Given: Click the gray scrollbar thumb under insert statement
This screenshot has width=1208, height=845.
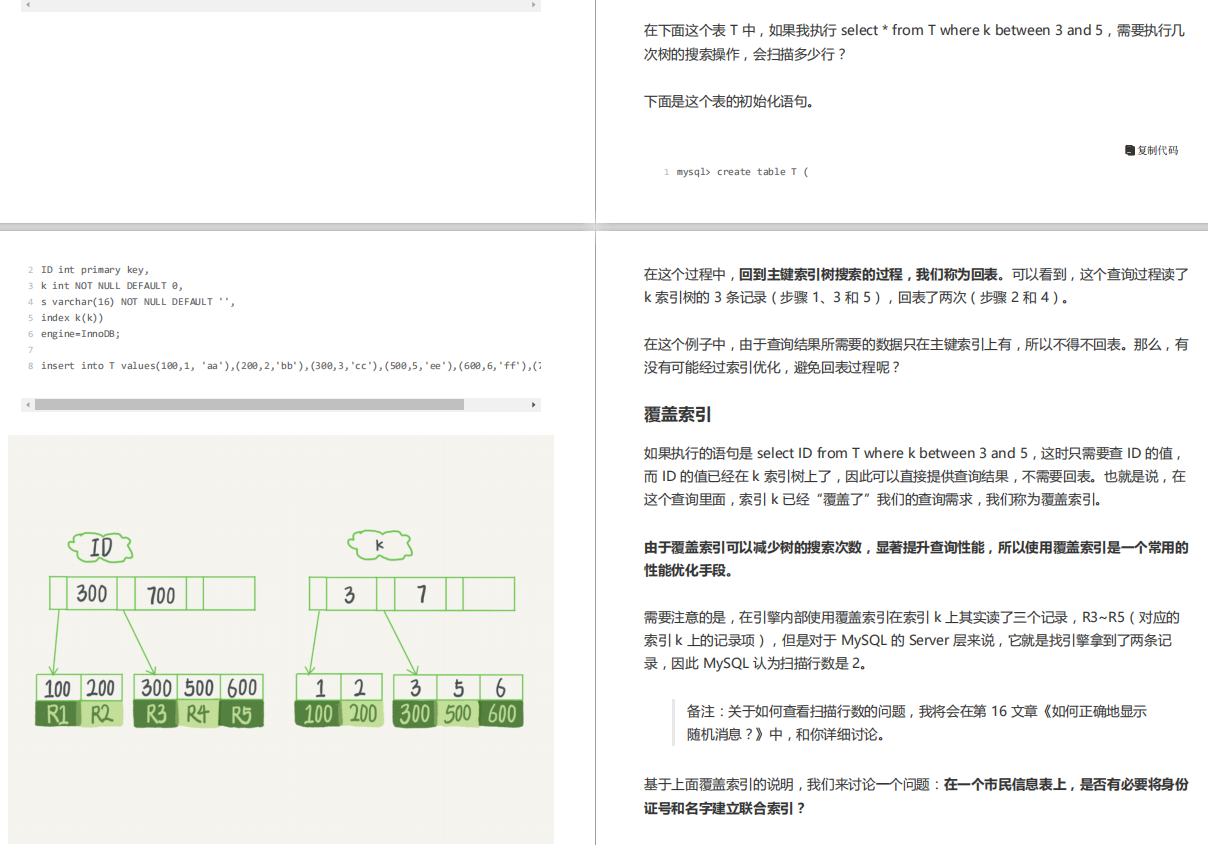Looking at the screenshot, I should pos(249,405).
